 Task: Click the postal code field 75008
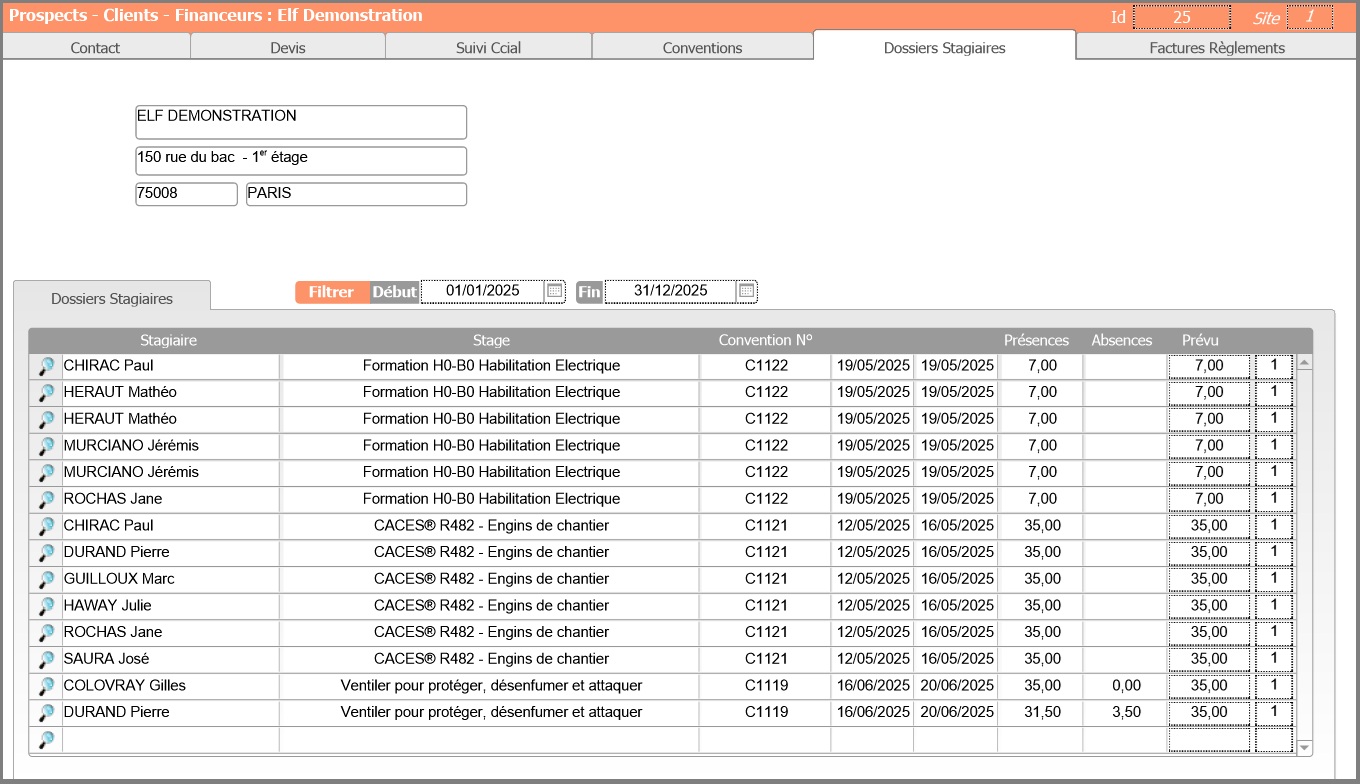click(186, 194)
